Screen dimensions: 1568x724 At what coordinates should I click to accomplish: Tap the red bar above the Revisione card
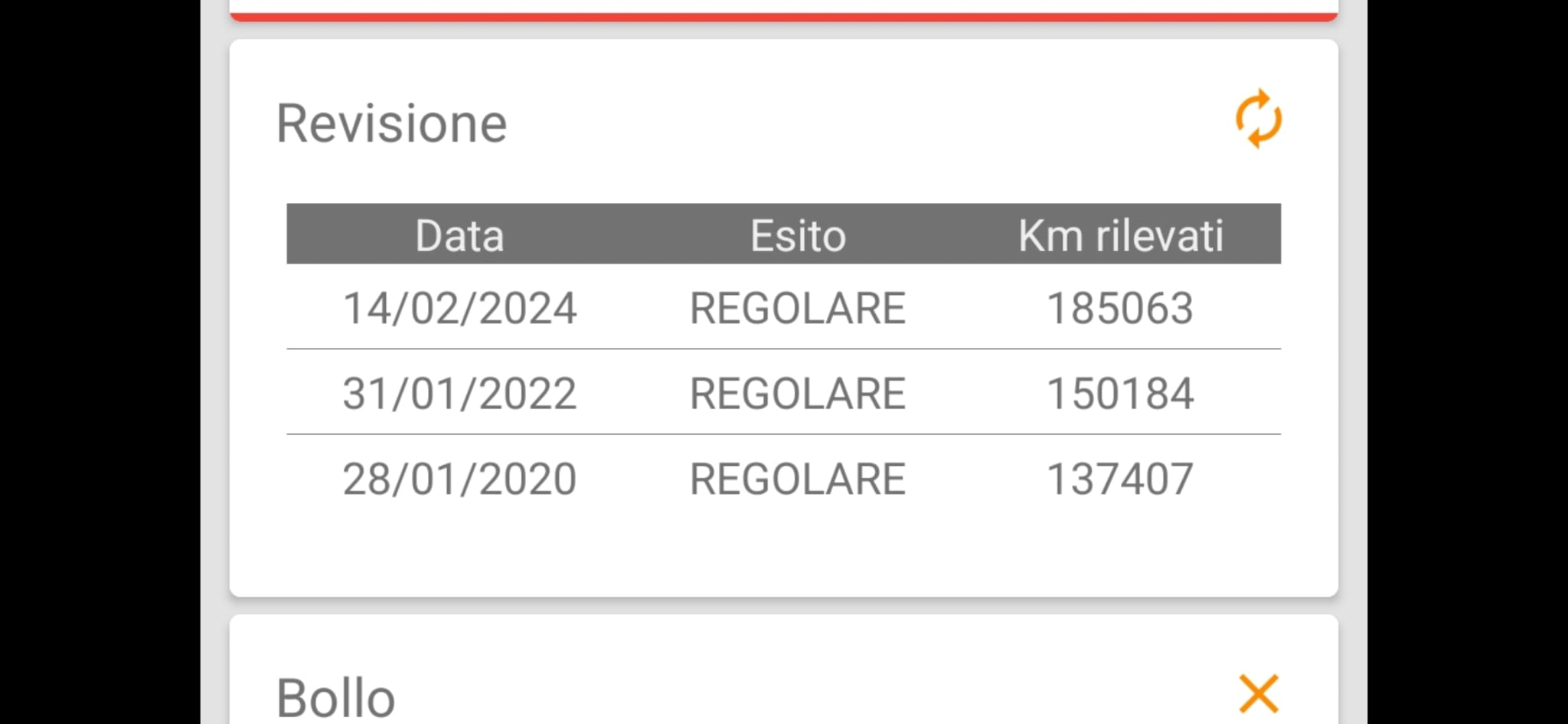coord(783,15)
